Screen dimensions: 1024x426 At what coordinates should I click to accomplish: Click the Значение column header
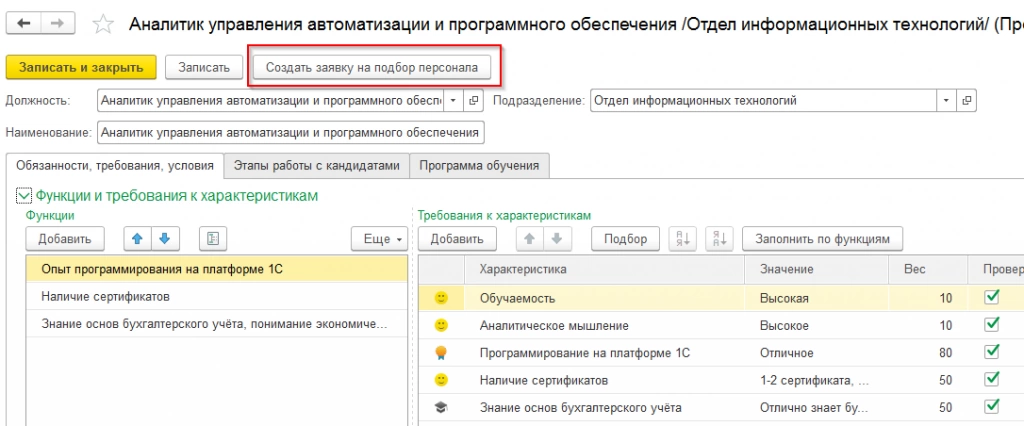coord(816,269)
